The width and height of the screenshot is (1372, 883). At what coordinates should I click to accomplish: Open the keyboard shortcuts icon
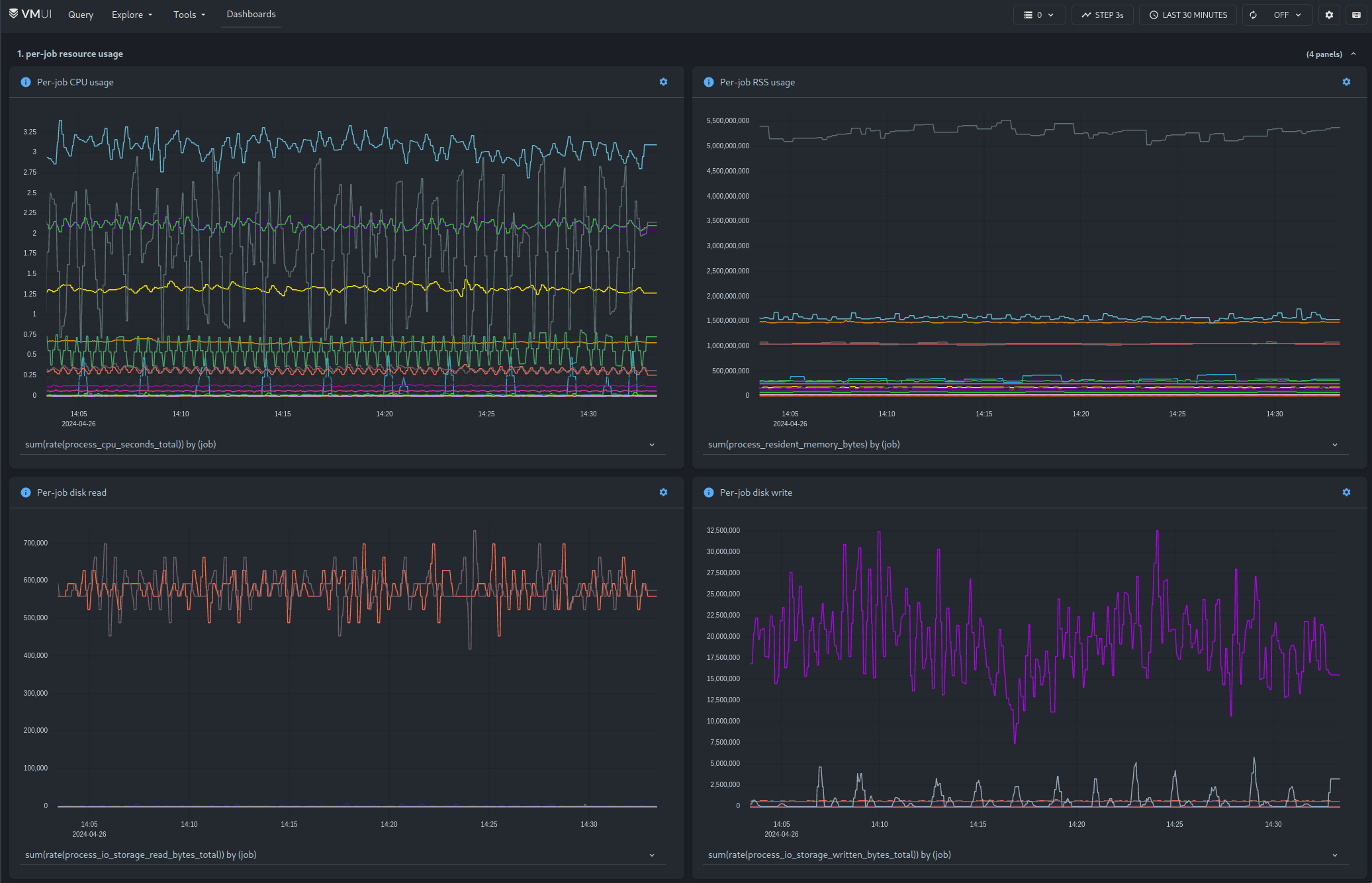[x=1356, y=15]
